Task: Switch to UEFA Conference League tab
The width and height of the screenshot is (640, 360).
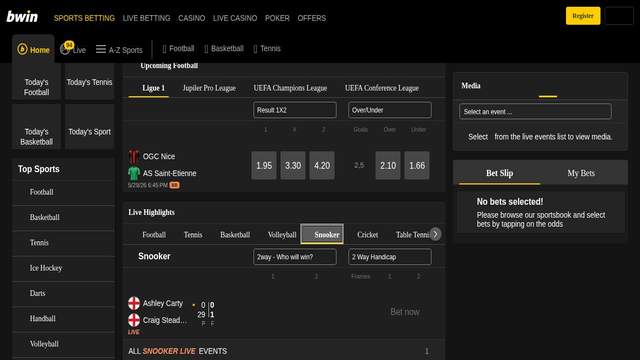Action: tap(382, 88)
